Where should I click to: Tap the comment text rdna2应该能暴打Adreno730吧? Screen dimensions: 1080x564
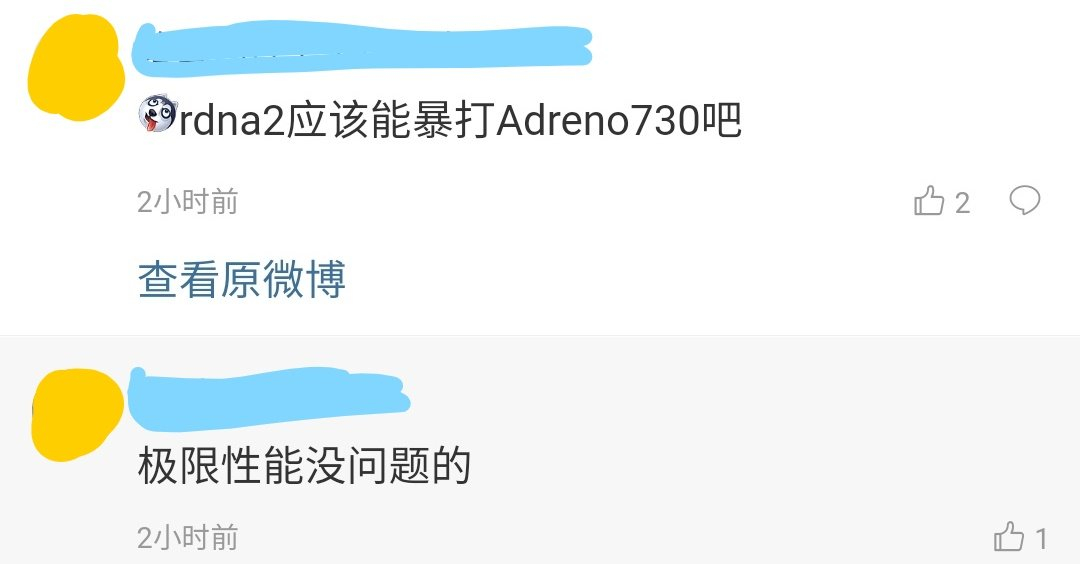click(440, 120)
